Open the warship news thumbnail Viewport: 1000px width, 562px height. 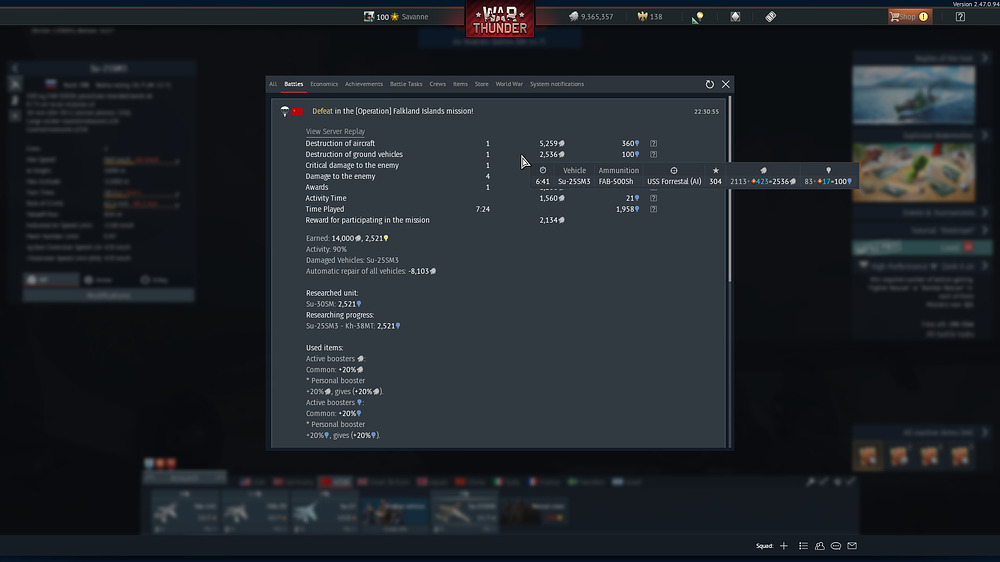[913, 94]
